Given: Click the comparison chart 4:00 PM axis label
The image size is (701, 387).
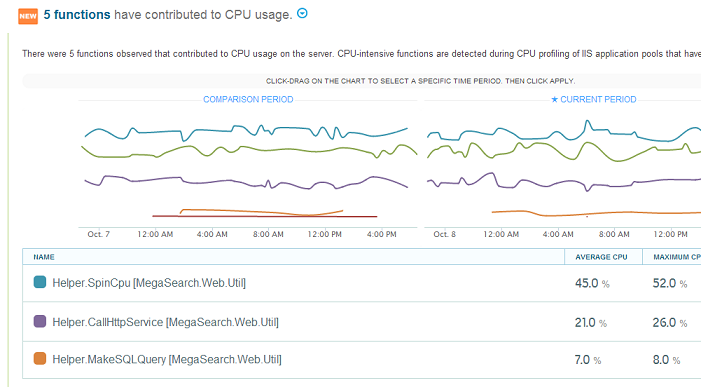Looking at the screenshot, I should (x=381, y=234).
